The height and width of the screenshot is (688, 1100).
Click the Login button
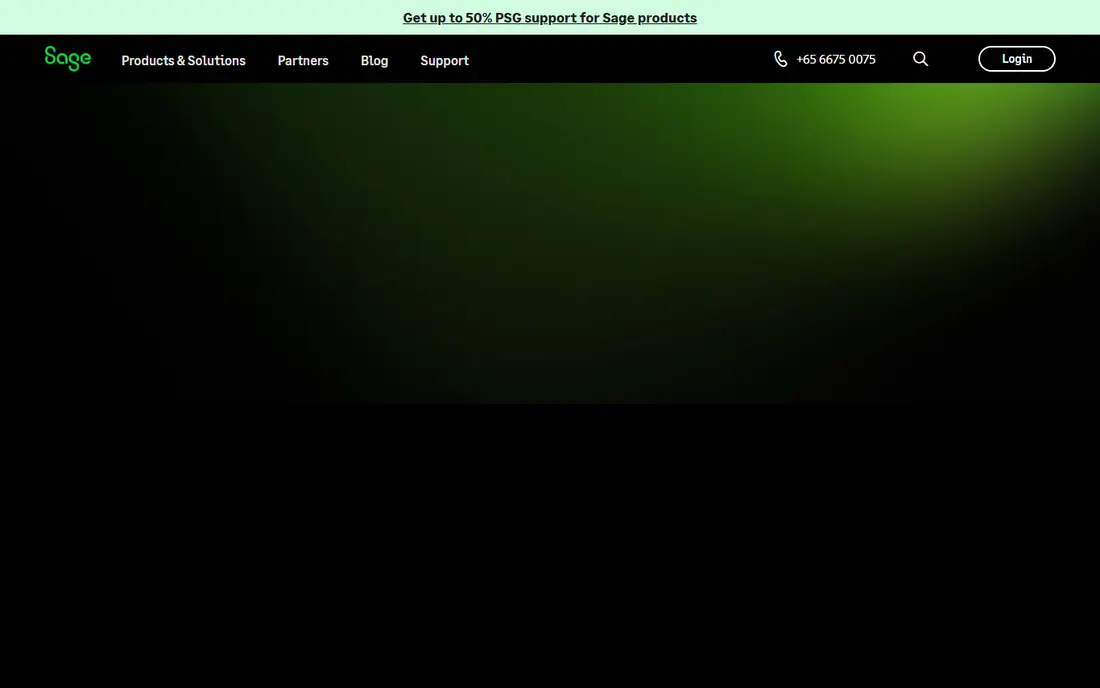click(1017, 59)
